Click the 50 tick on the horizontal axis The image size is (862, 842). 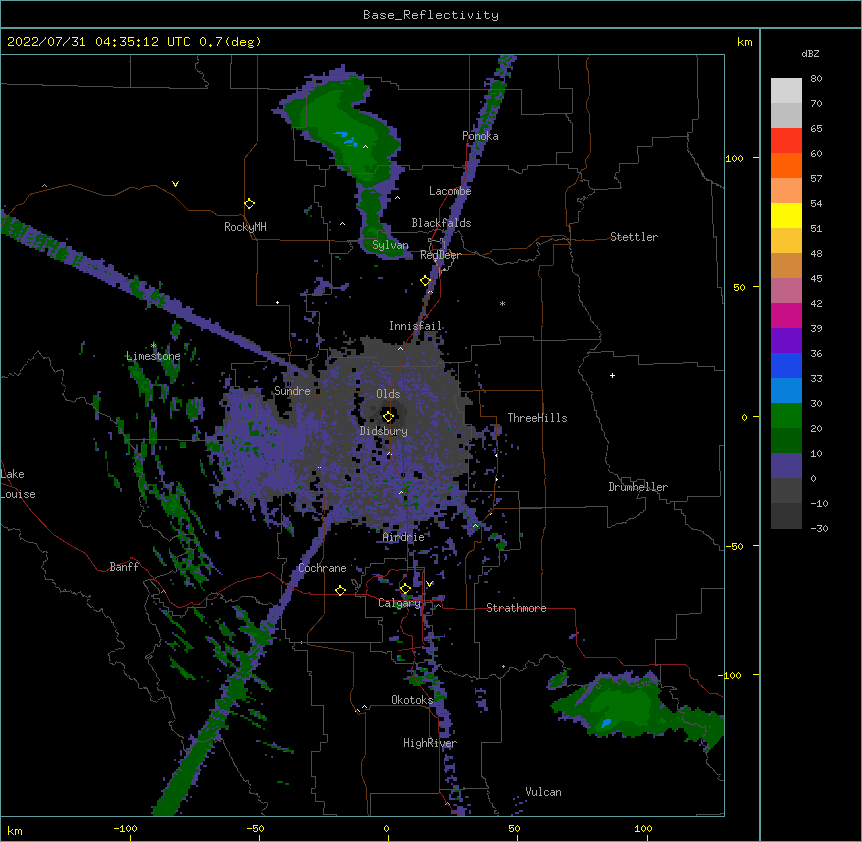tap(514, 829)
